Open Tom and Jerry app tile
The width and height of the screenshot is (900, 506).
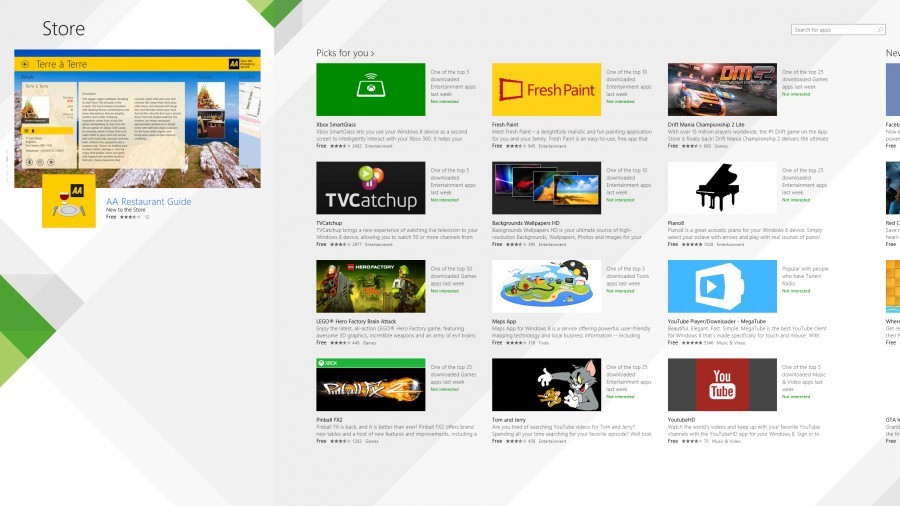pos(546,385)
